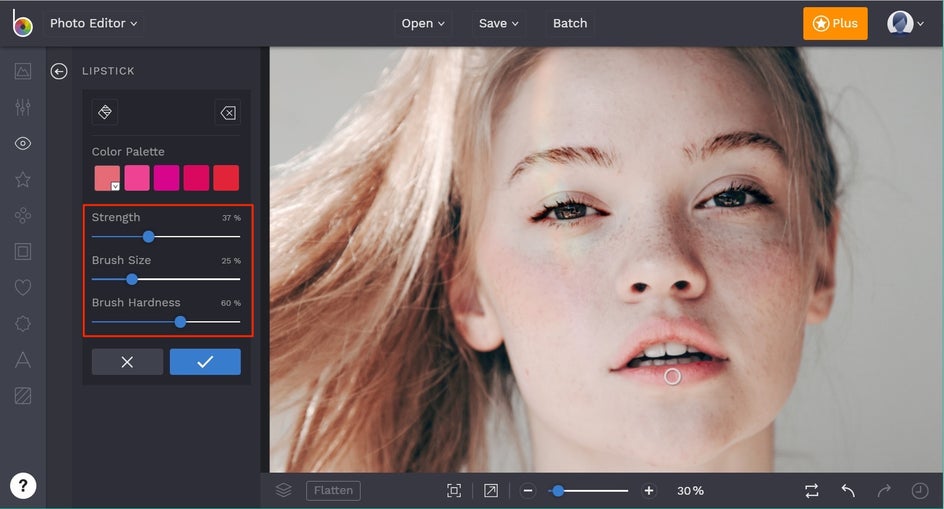The width and height of the screenshot is (944, 509).
Task: Click the Brush Size slider handle
Action: [132, 279]
